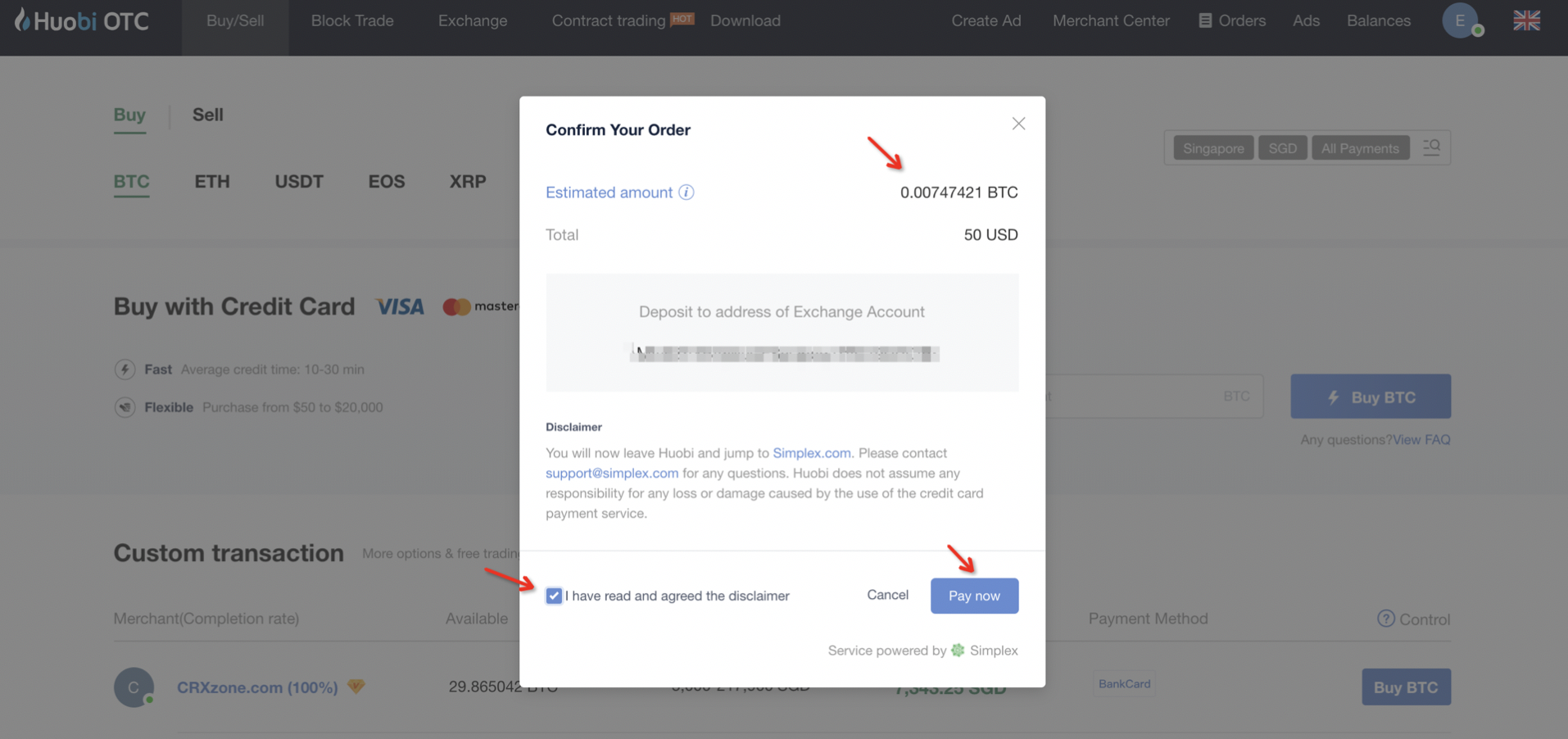Open the SGD currency filter
Image resolution: width=1568 pixels, height=739 pixels.
1282,148
